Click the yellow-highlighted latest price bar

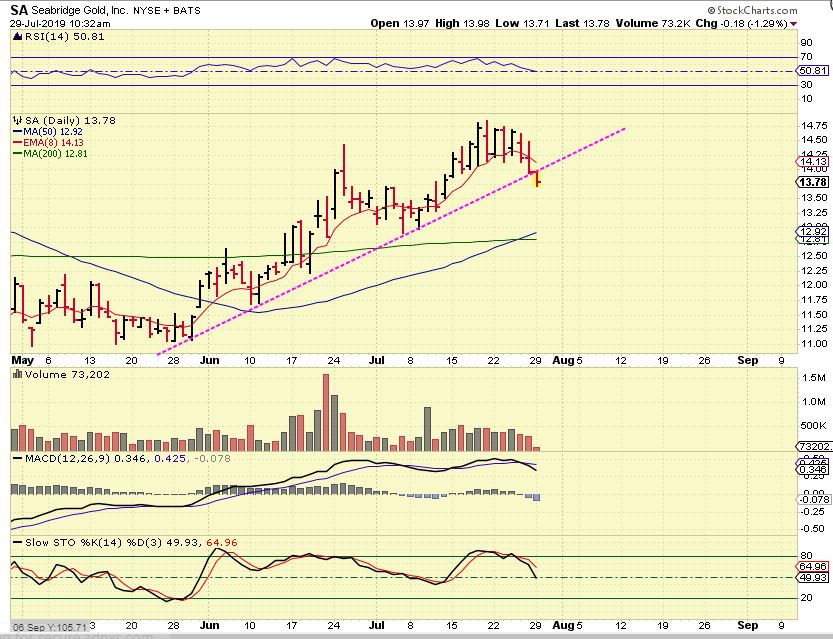[537, 178]
